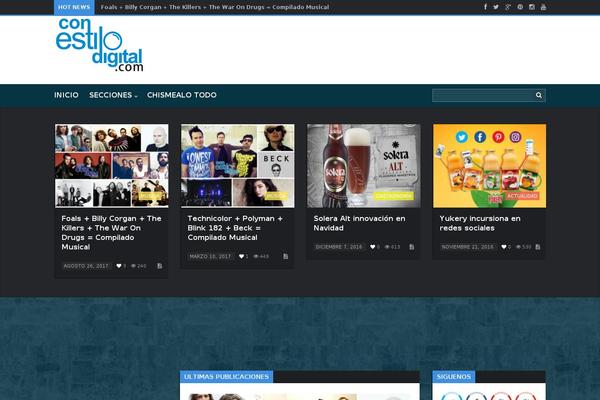The image size is (600, 400).
Task: Open the Yukery juice bottles thumbnail
Action: (x=489, y=166)
